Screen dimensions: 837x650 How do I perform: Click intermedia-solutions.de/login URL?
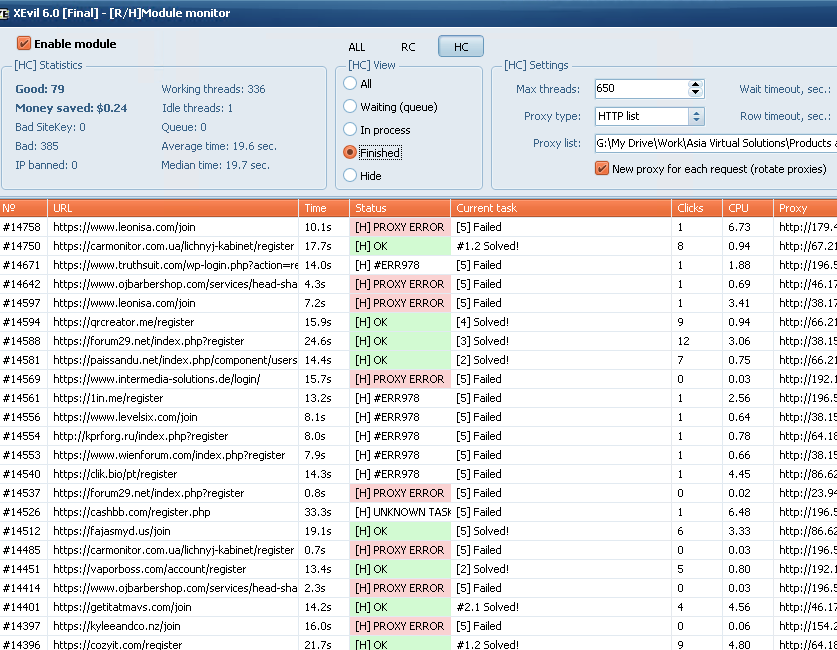click(156, 379)
